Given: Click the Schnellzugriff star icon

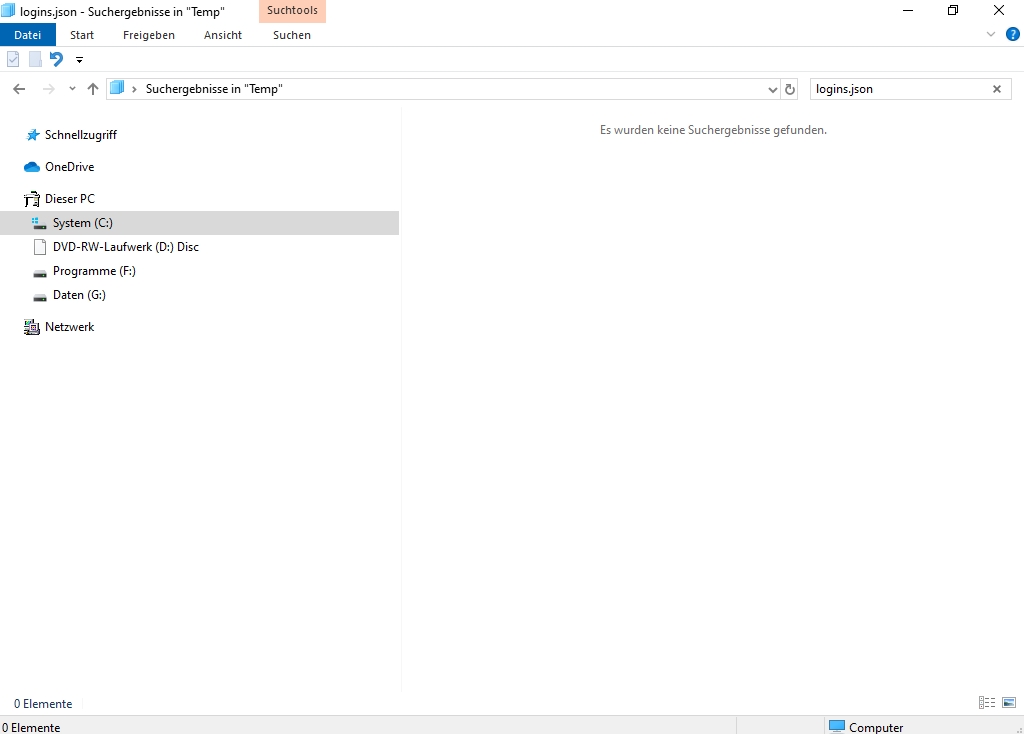Looking at the screenshot, I should pyautogui.click(x=33, y=135).
